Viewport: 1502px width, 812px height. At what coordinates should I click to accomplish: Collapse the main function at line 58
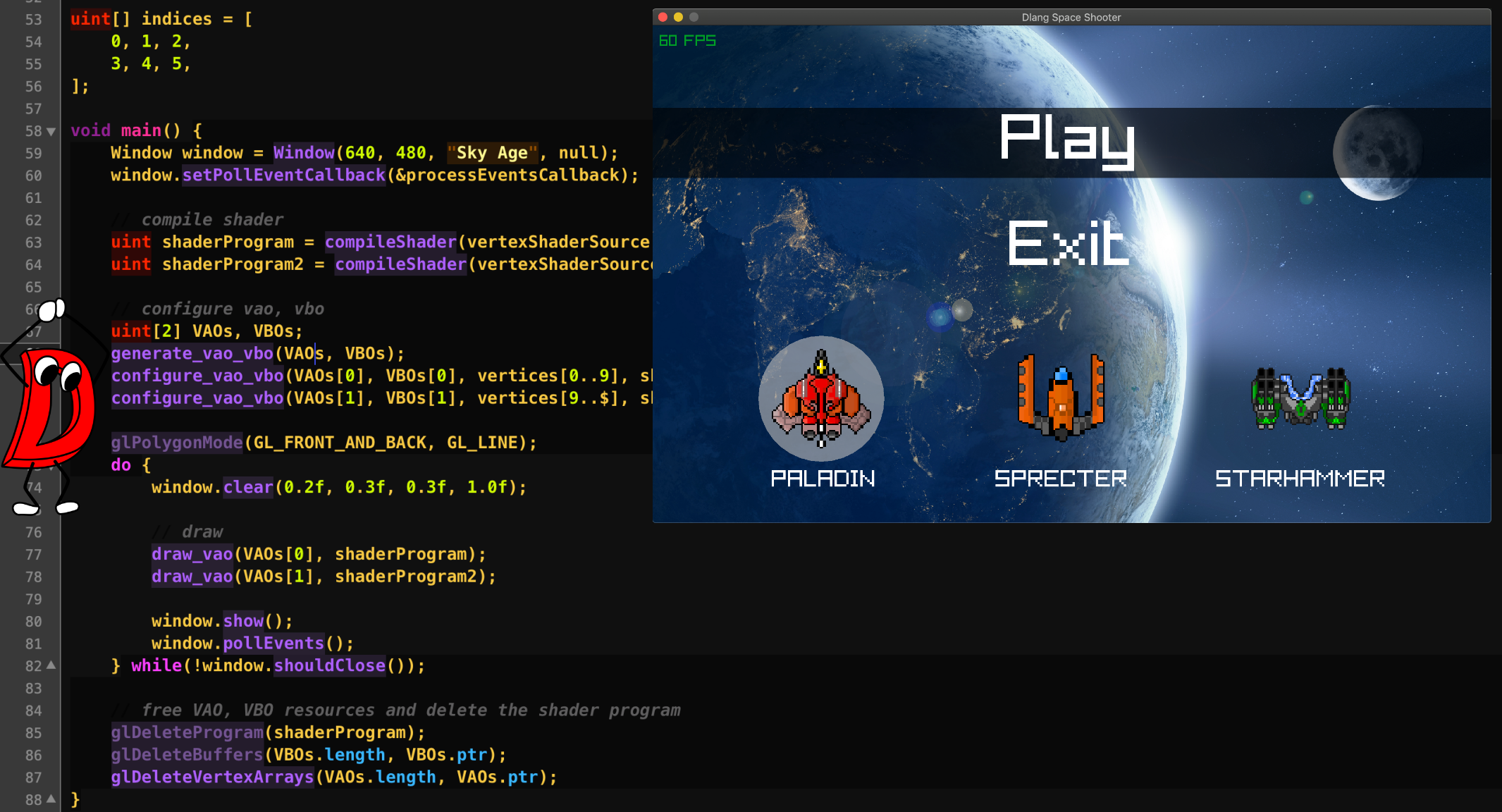click(x=51, y=131)
